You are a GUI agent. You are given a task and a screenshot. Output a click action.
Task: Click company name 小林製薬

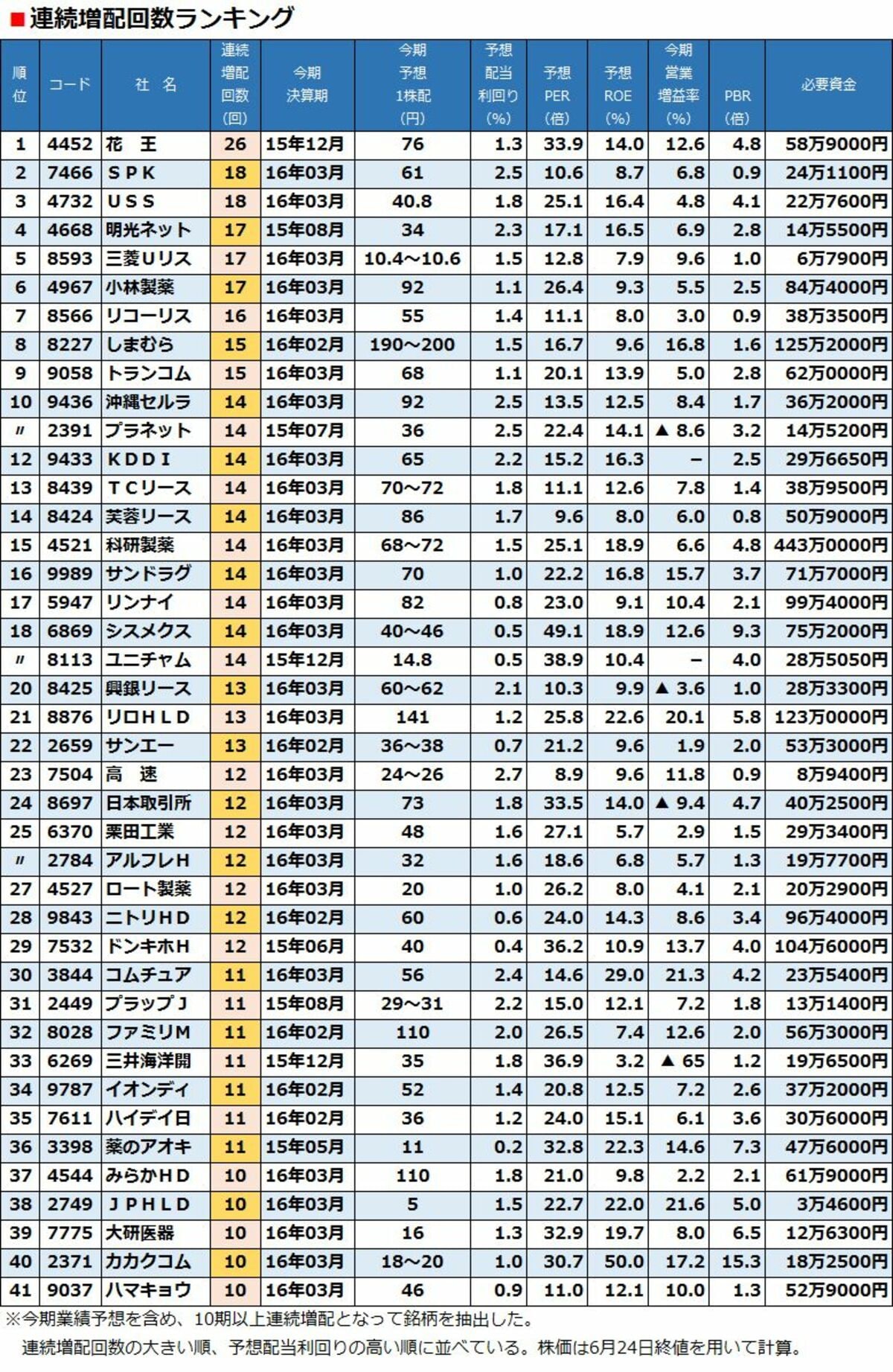coord(140,287)
